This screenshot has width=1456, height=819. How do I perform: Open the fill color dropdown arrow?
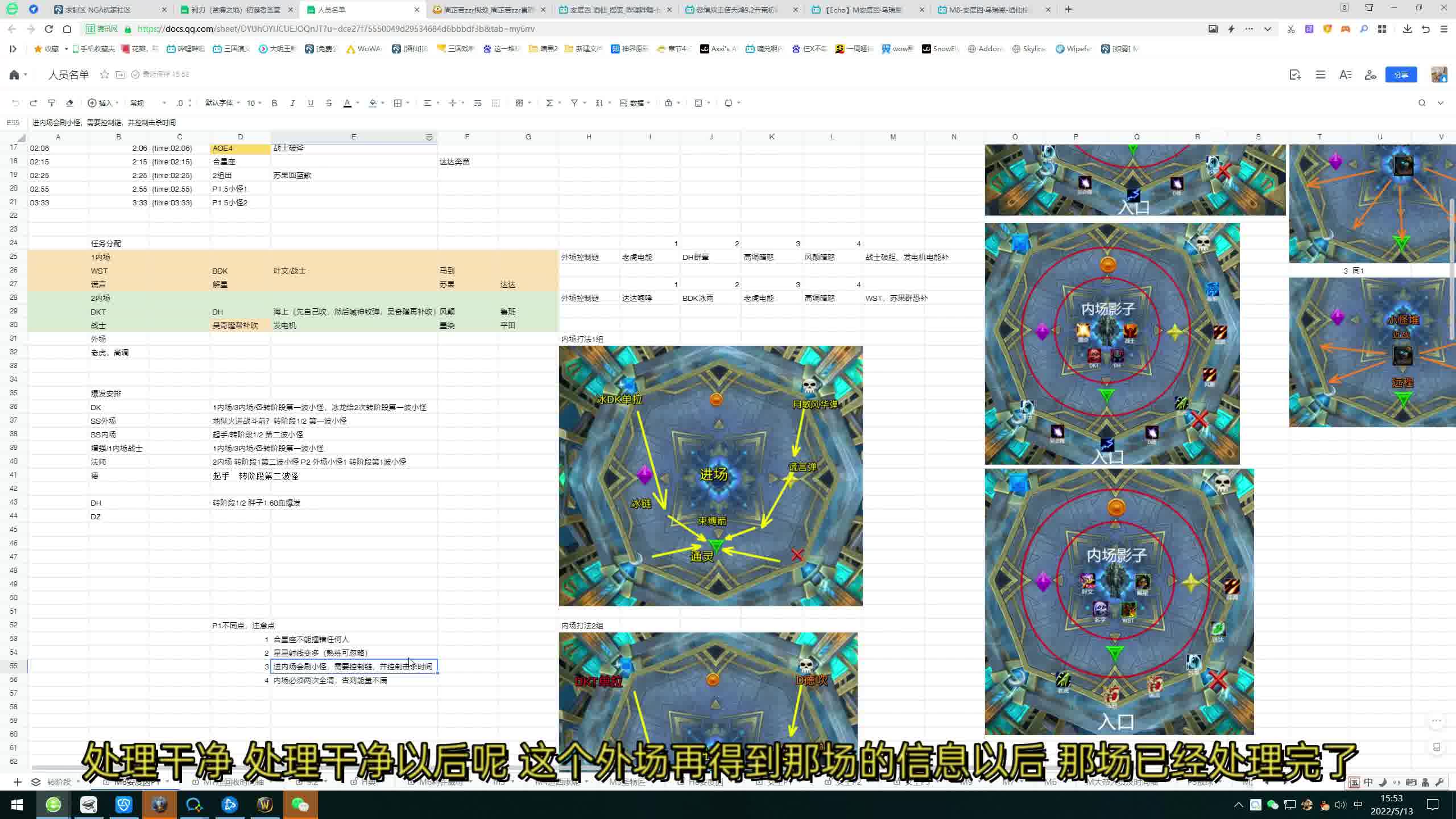click(383, 103)
